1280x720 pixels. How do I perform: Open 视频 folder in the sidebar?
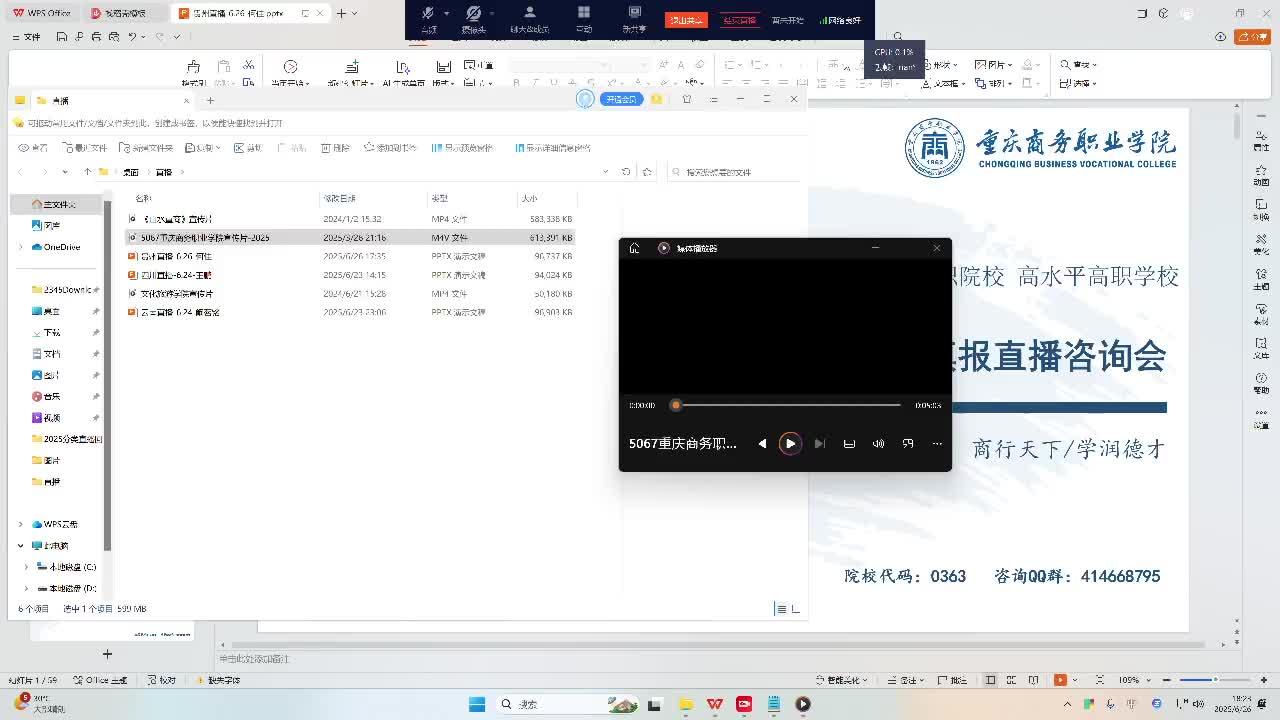click(46, 418)
